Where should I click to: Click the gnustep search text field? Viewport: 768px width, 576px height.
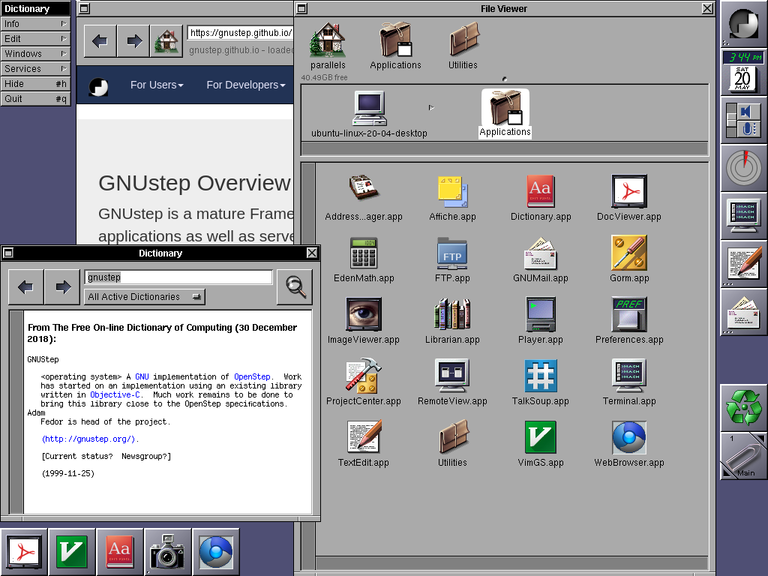(x=178, y=277)
